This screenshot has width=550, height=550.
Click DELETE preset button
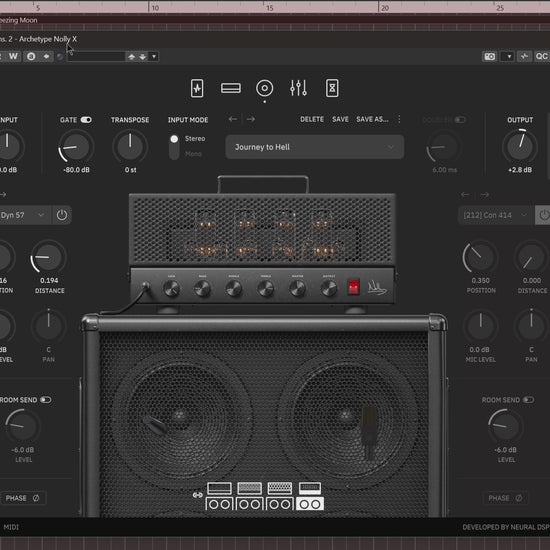coord(312,119)
